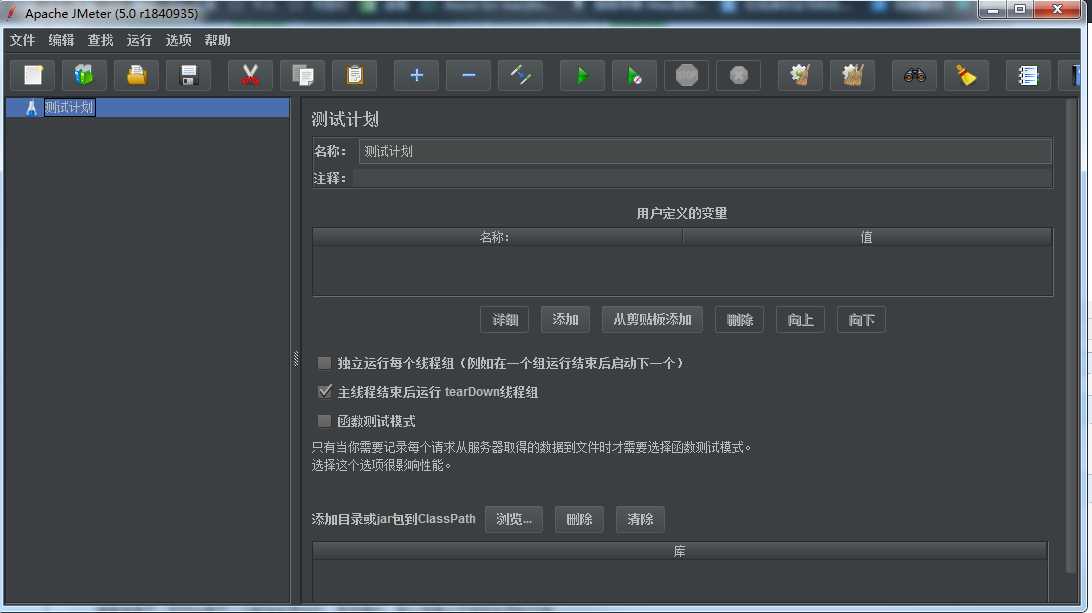Start the test with the green play icon
Screen dimensions: 1092x613
pyautogui.click(x=582, y=75)
